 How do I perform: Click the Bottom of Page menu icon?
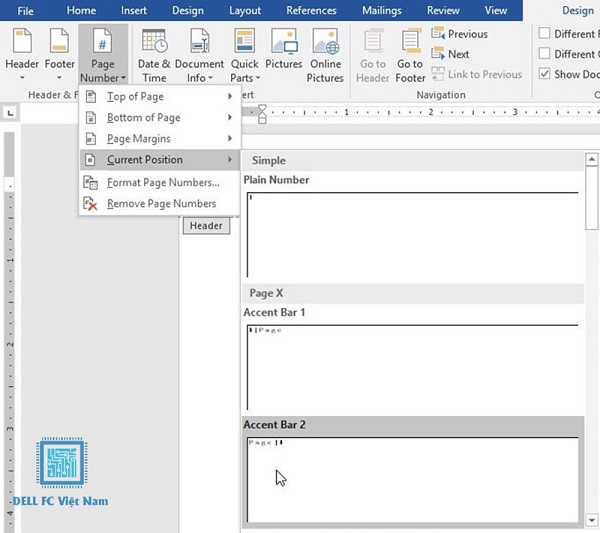91,117
